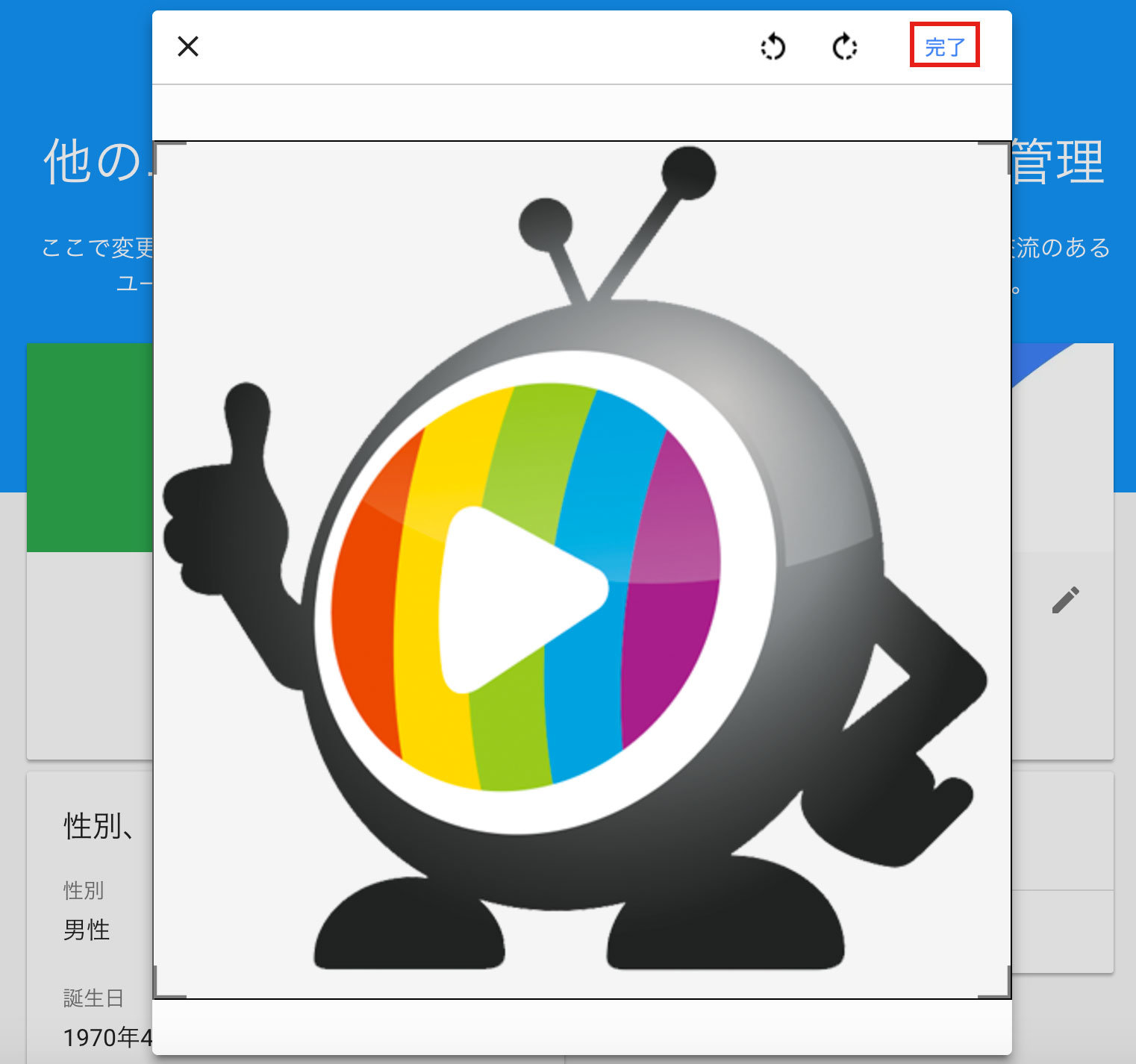Select the bottom-right crop corner handle

[996, 983]
